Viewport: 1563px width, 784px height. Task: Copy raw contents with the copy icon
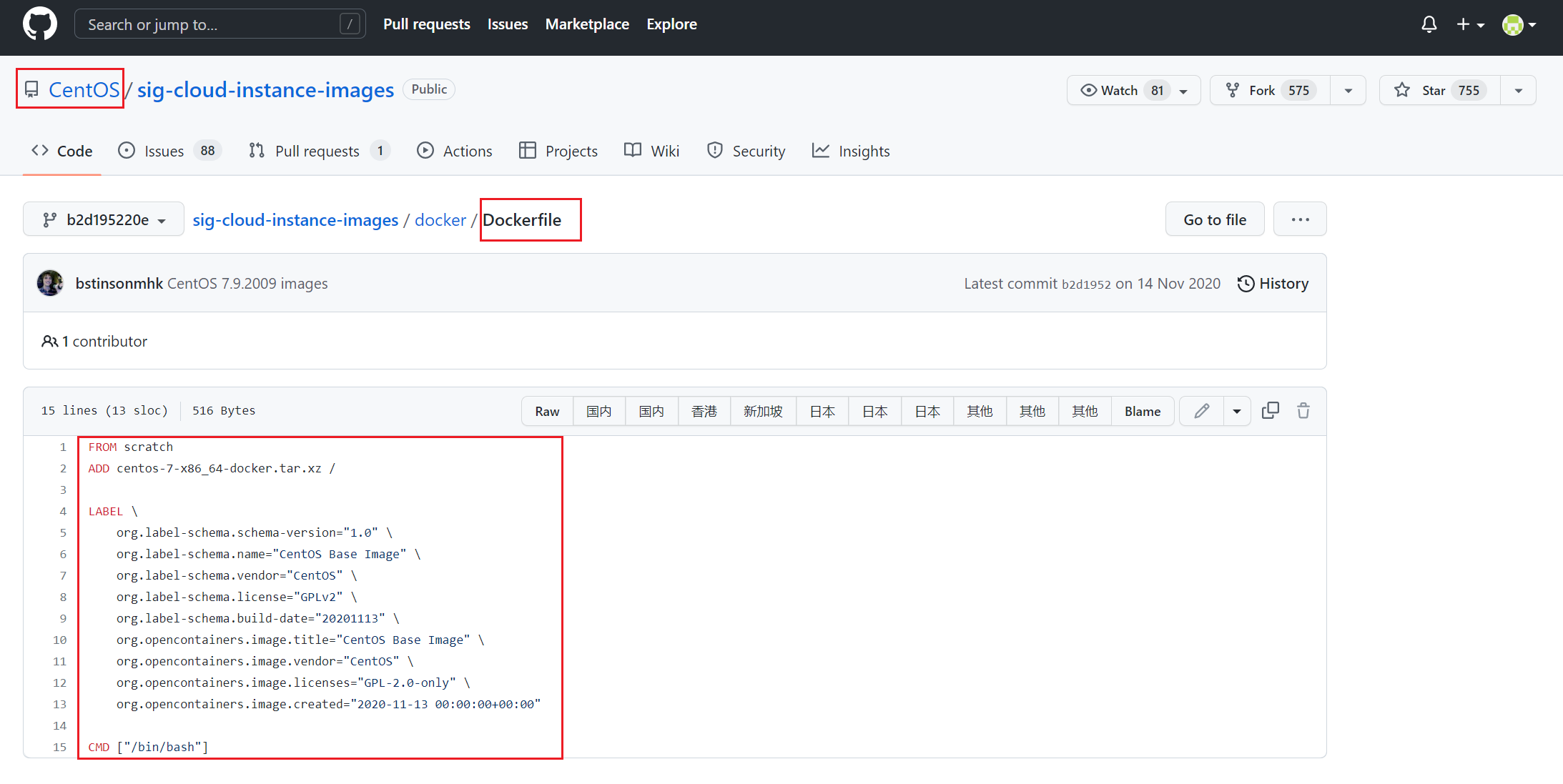click(x=1271, y=410)
